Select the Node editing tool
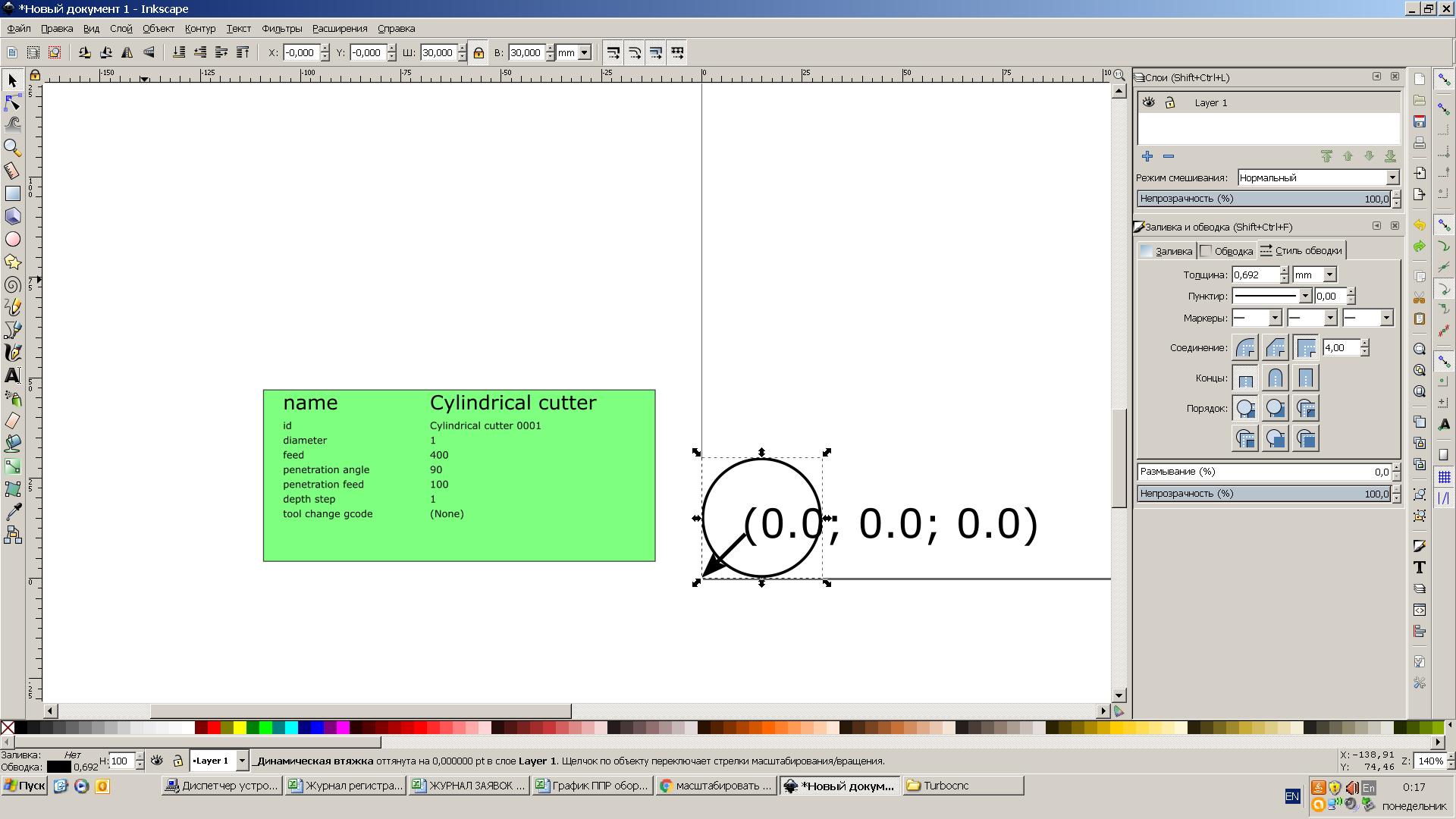 (x=12, y=102)
